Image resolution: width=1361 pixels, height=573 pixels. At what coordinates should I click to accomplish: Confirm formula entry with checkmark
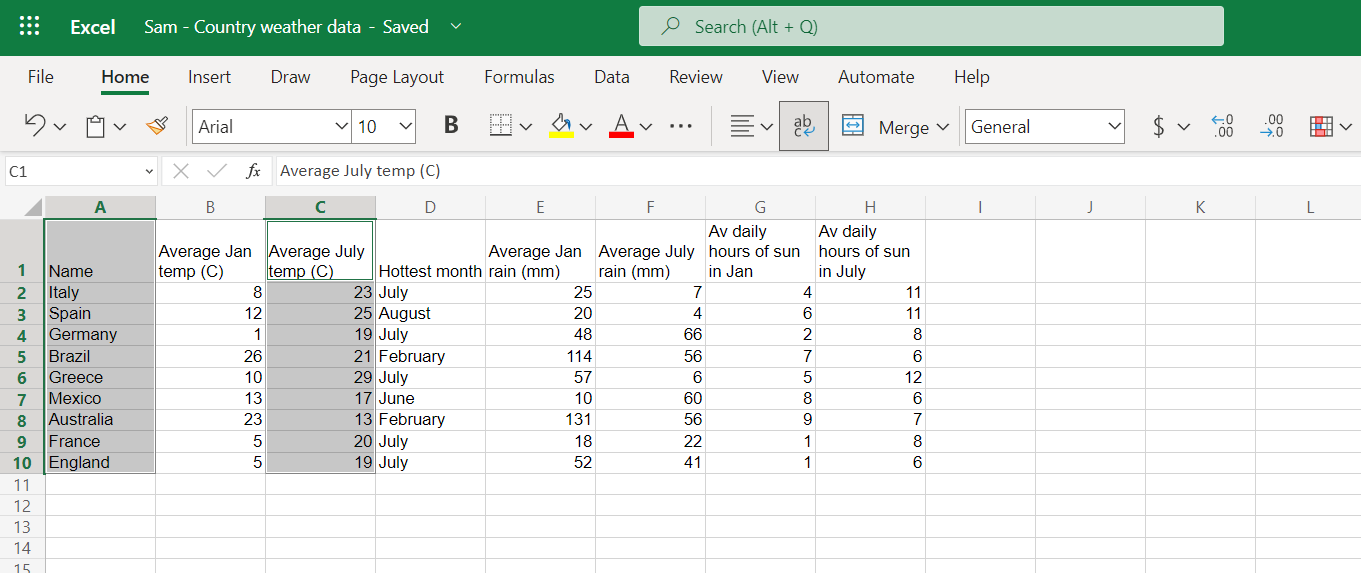[x=217, y=171]
